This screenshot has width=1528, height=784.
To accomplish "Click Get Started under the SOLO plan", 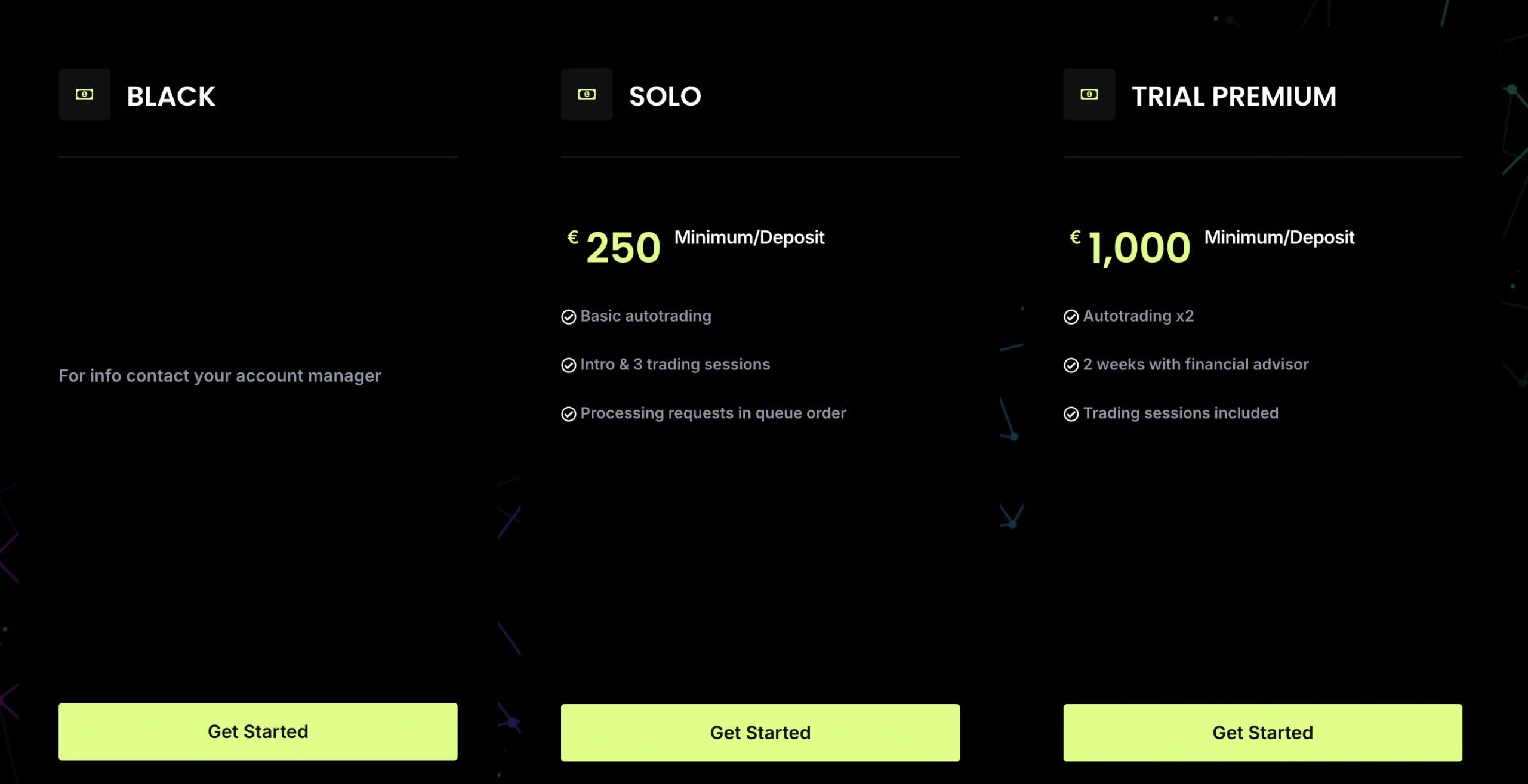I will [760, 733].
